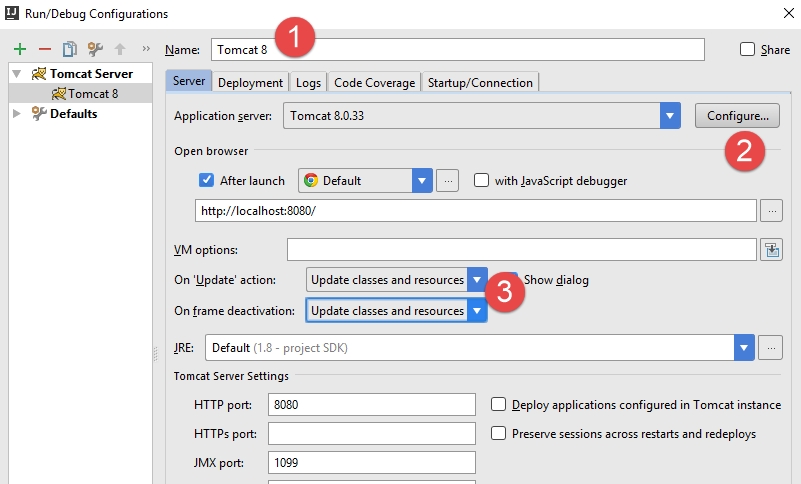Open the On frame deactivation dropdown
The width and height of the screenshot is (801, 484).
pyautogui.click(x=477, y=311)
